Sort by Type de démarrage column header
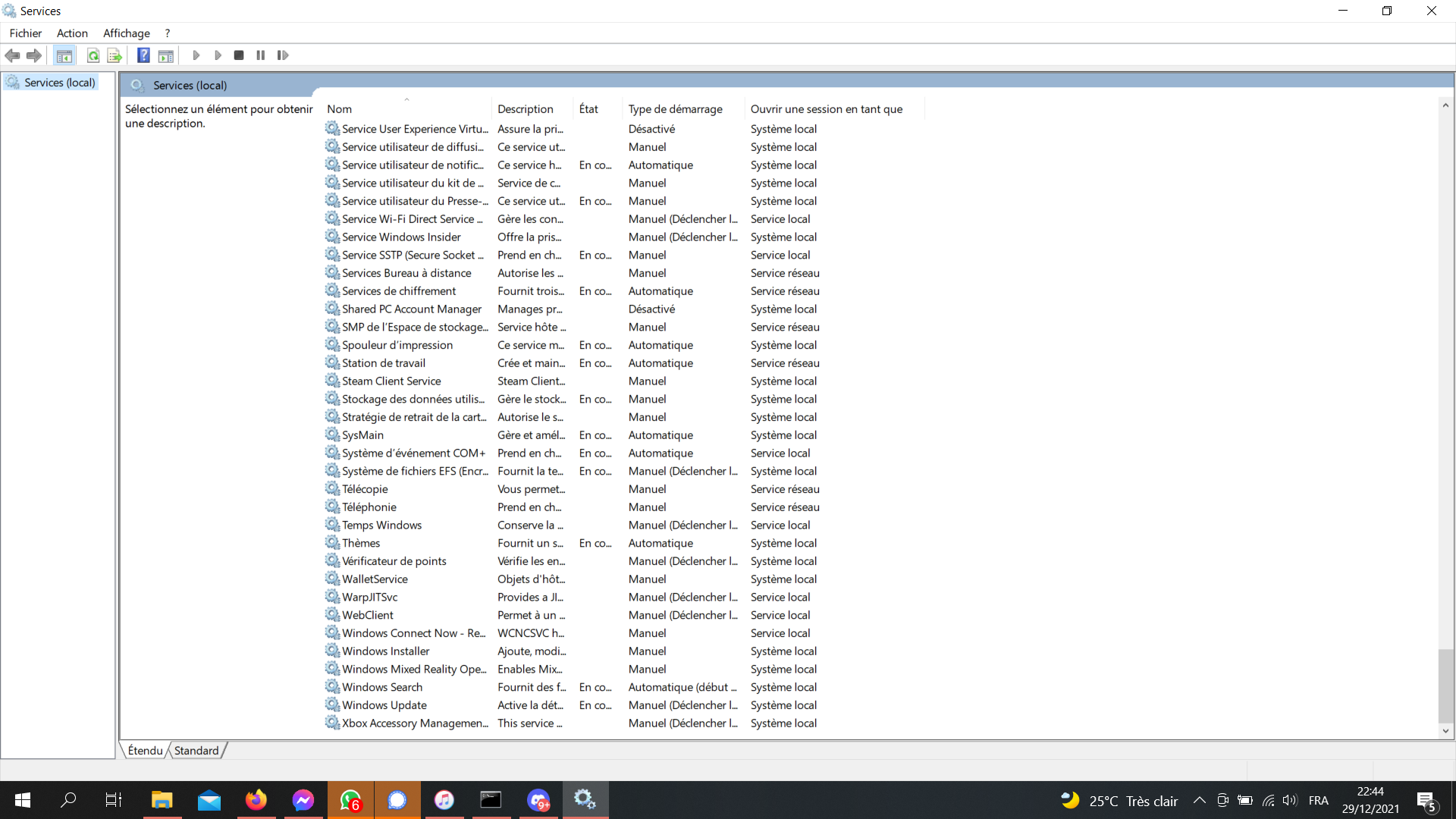The height and width of the screenshot is (819, 1456). [675, 109]
